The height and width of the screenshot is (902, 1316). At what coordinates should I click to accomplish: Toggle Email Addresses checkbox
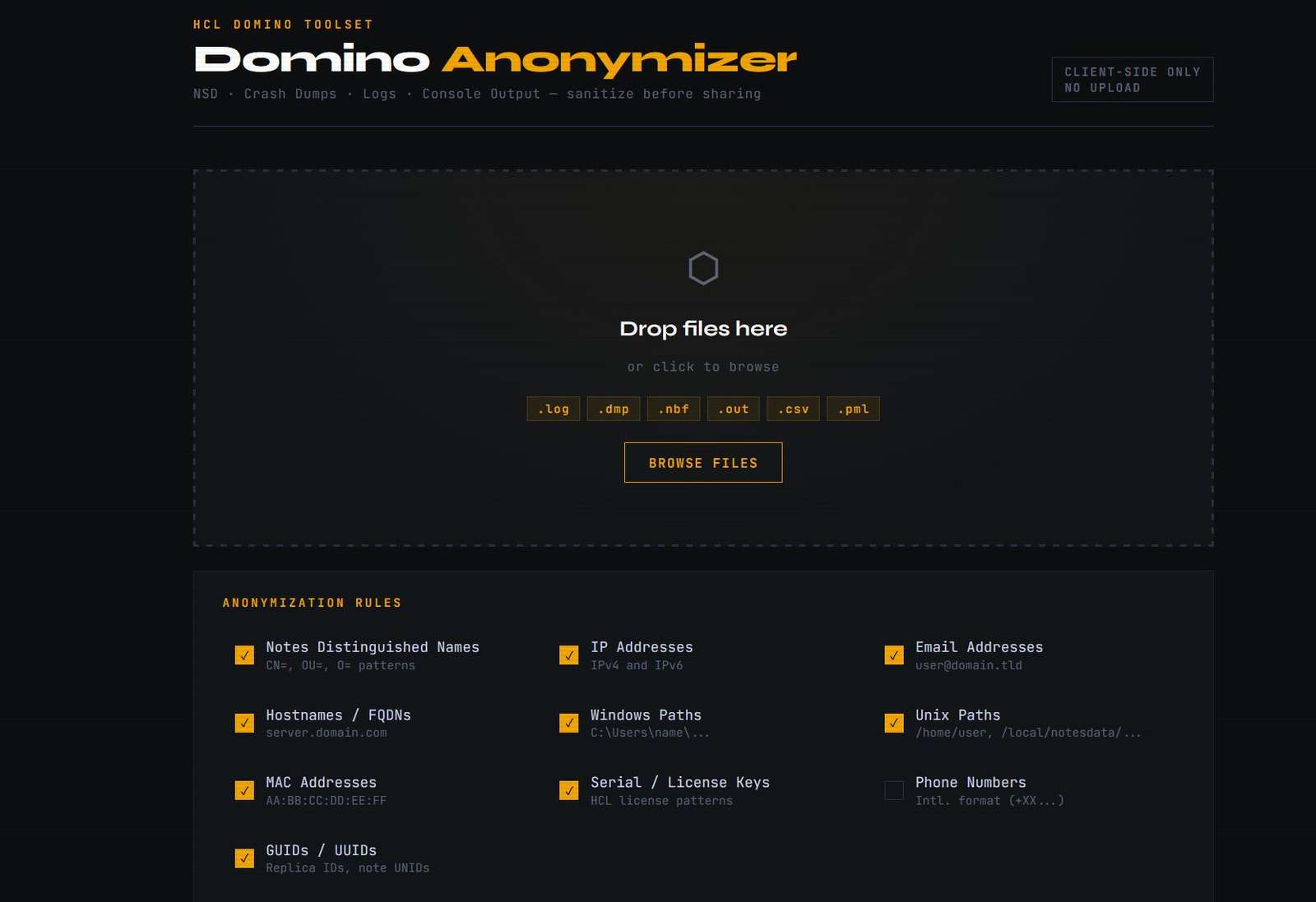coord(894,655)
